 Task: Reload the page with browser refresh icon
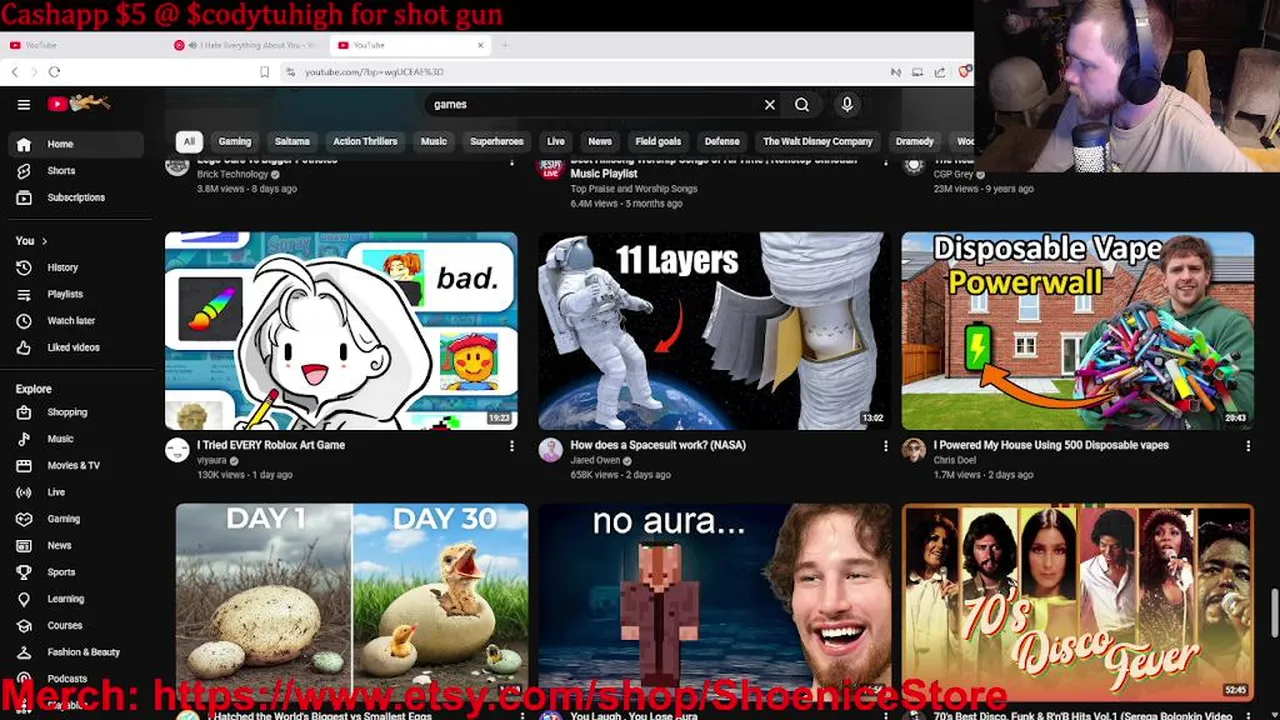(55, 72)
